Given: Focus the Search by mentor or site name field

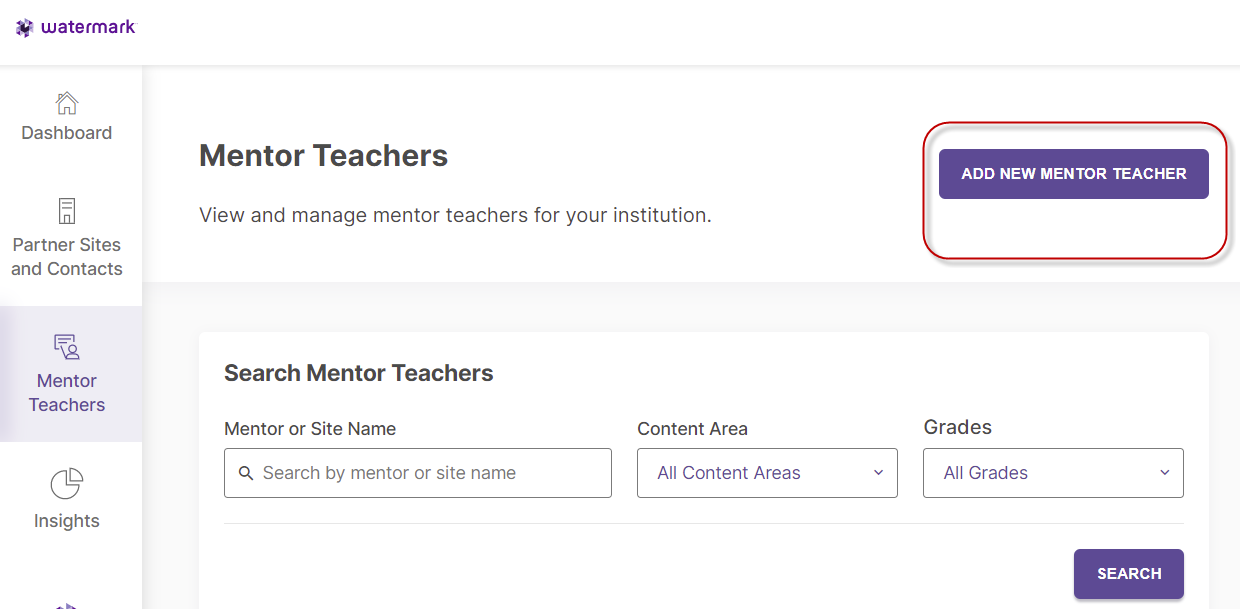Looking at the screenshot, I should [x=418, y=473].
